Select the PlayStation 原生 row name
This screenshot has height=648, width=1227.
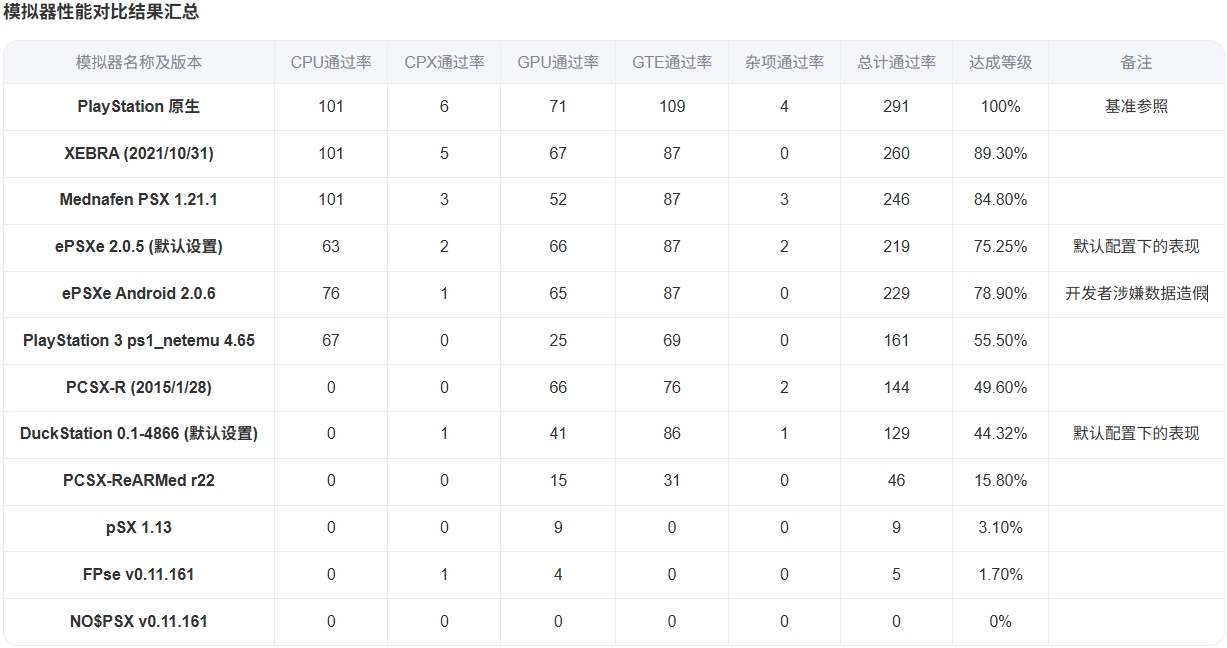tap(139, 106)
